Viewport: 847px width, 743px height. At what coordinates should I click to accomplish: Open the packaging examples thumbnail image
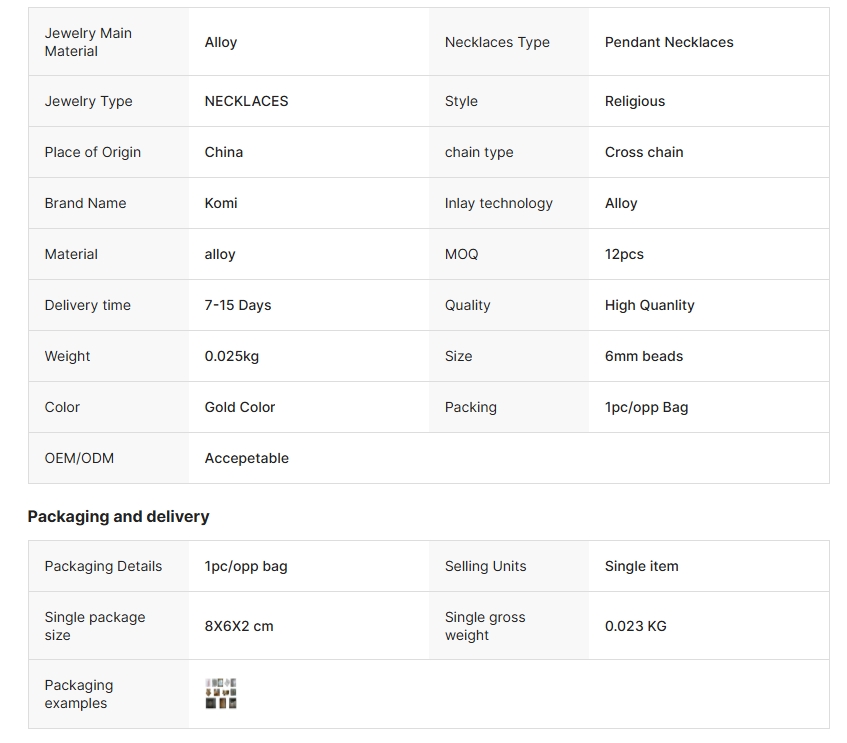tap(221, 694)
